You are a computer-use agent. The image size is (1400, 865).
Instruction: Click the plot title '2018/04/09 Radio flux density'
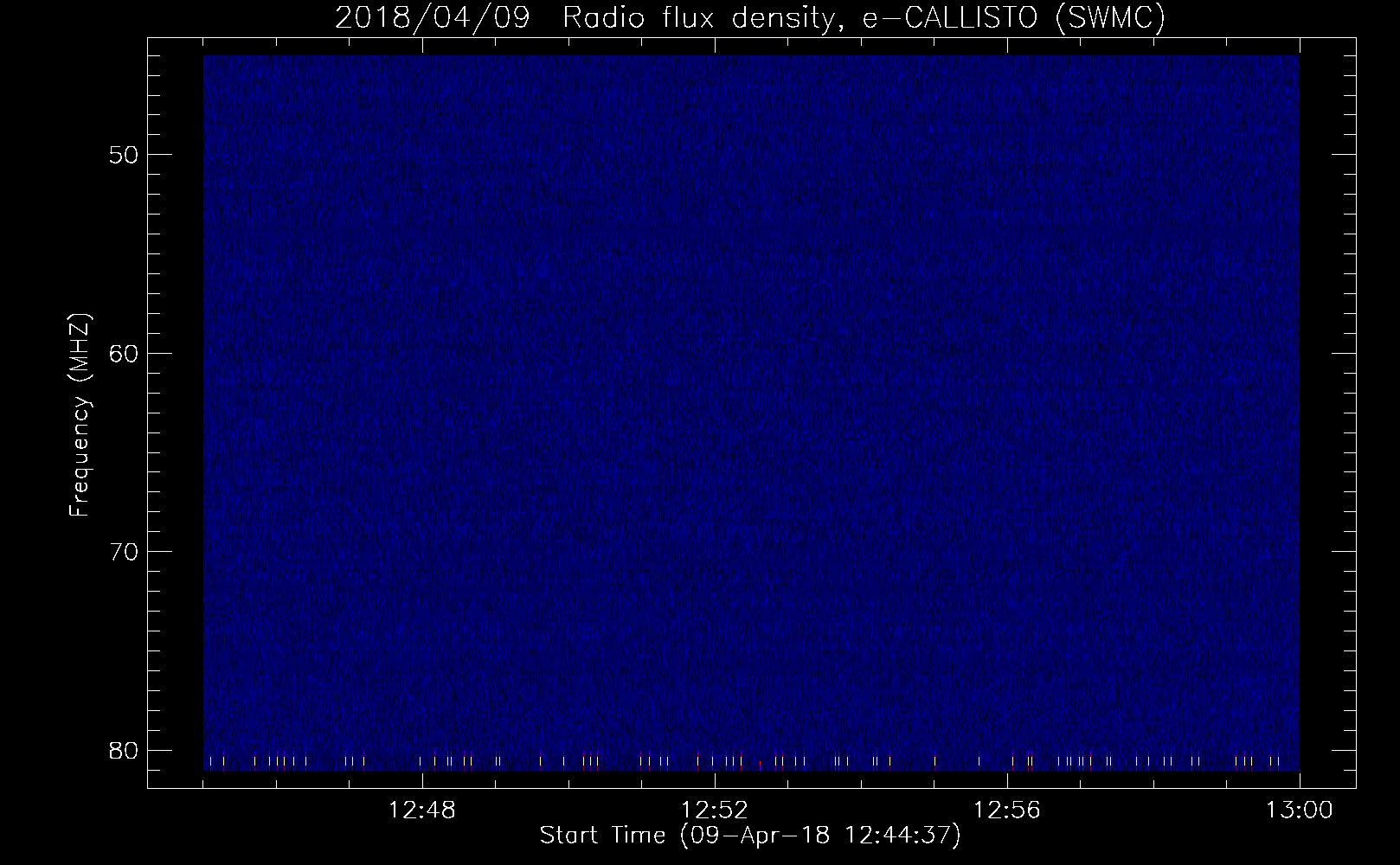[x=749, y=18]
